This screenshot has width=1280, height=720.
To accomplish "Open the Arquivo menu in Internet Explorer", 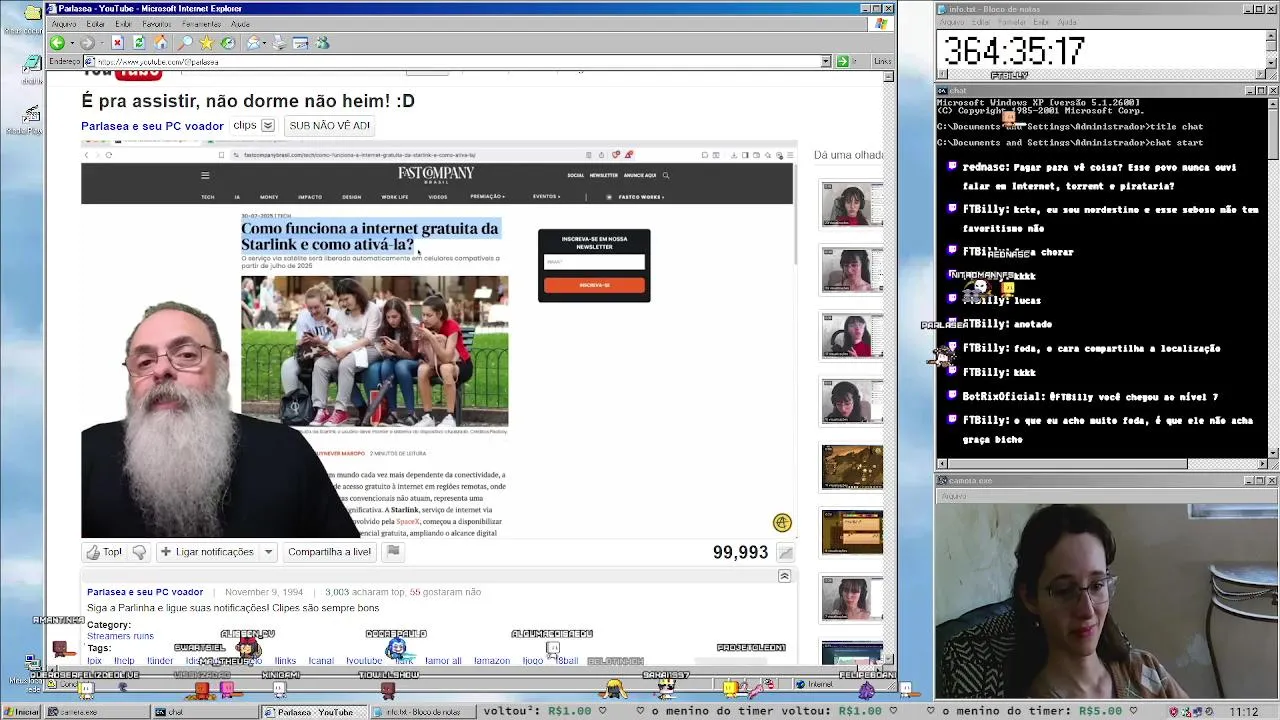I will click(63, 24).
